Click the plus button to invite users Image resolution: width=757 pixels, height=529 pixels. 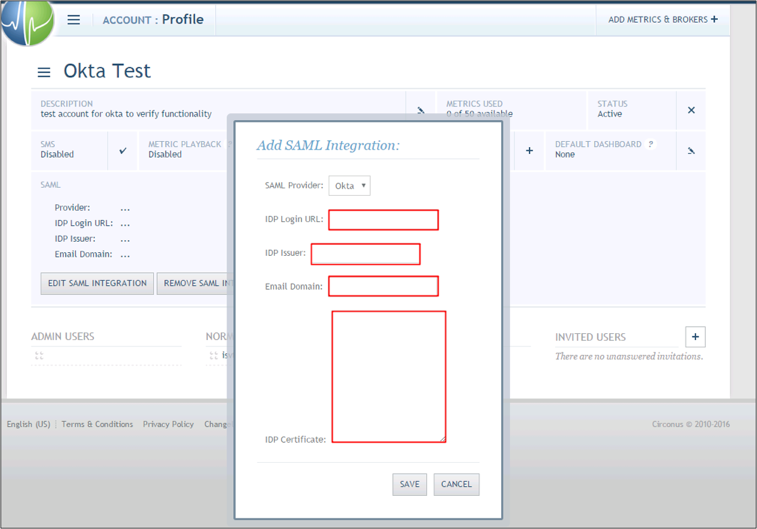click(695, 337)
